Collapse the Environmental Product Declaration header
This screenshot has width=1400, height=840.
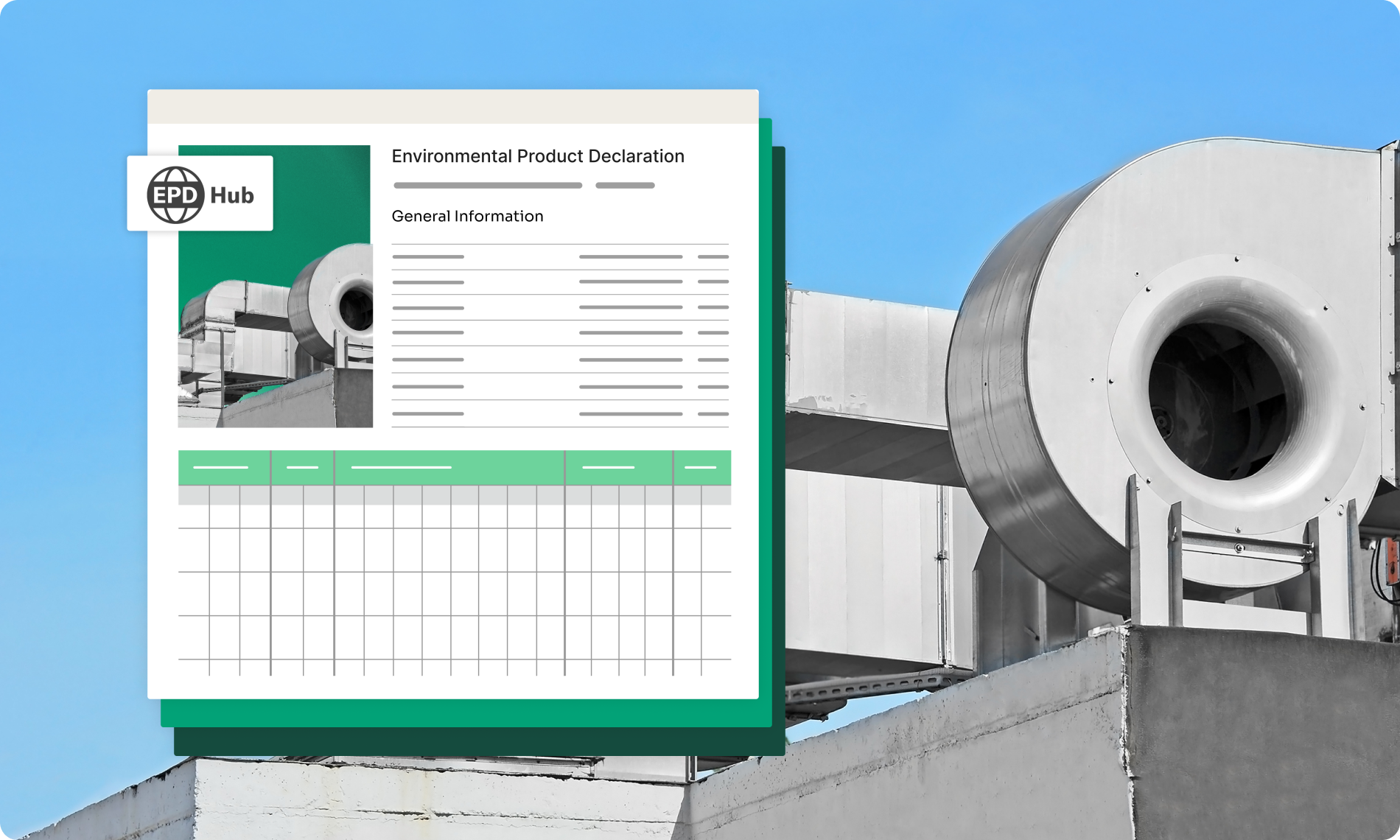click(538, 155)
